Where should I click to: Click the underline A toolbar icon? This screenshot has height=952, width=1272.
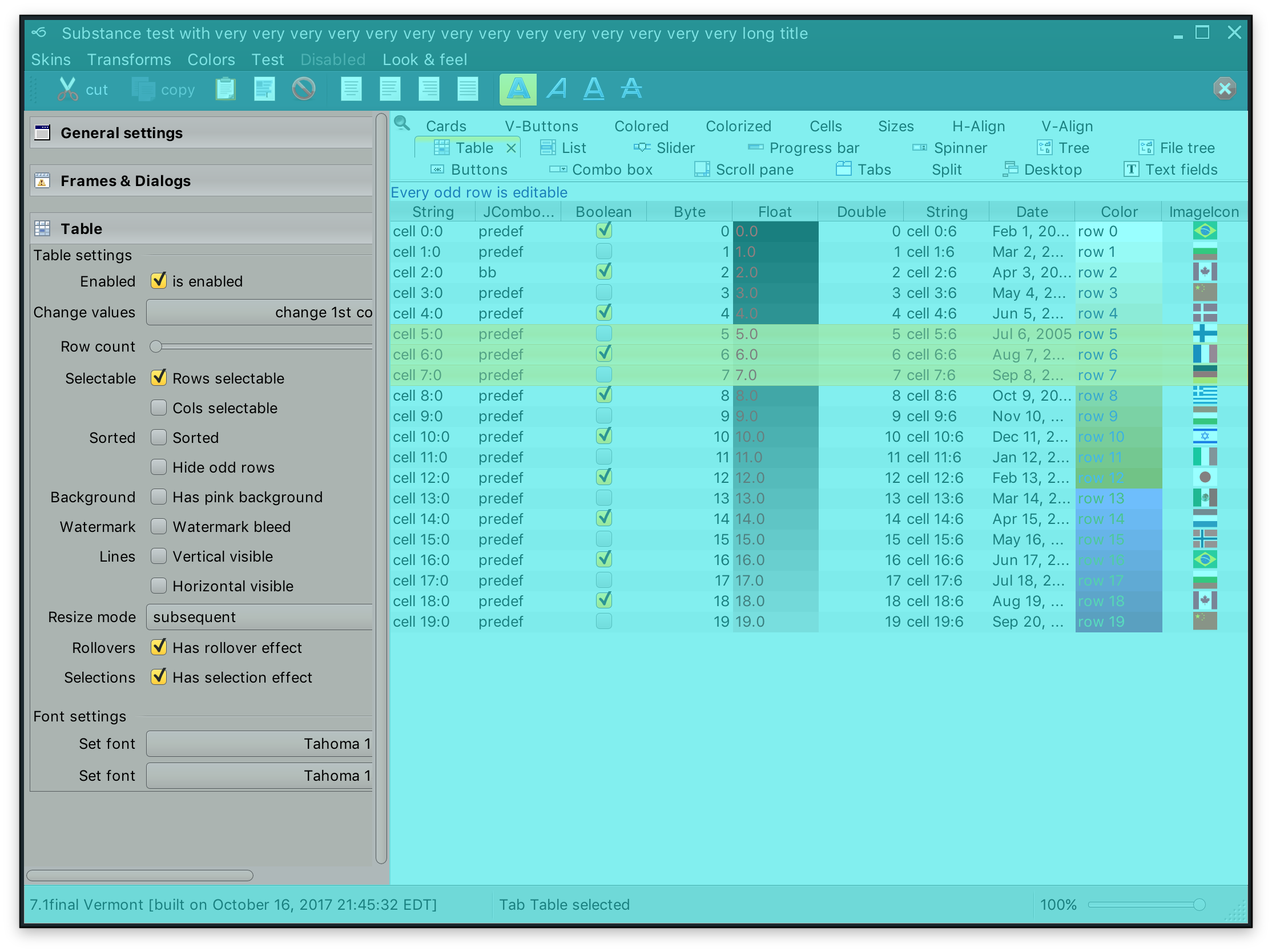coord(593,89)
